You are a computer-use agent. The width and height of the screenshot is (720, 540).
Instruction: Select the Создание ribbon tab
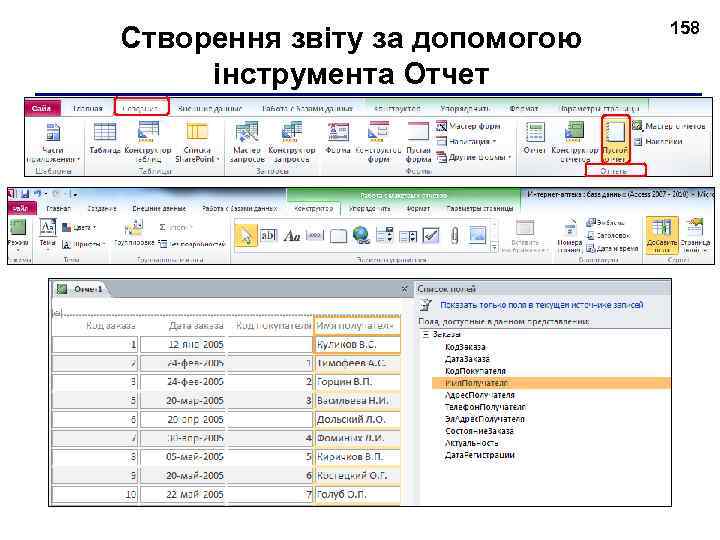click(141, 107)
